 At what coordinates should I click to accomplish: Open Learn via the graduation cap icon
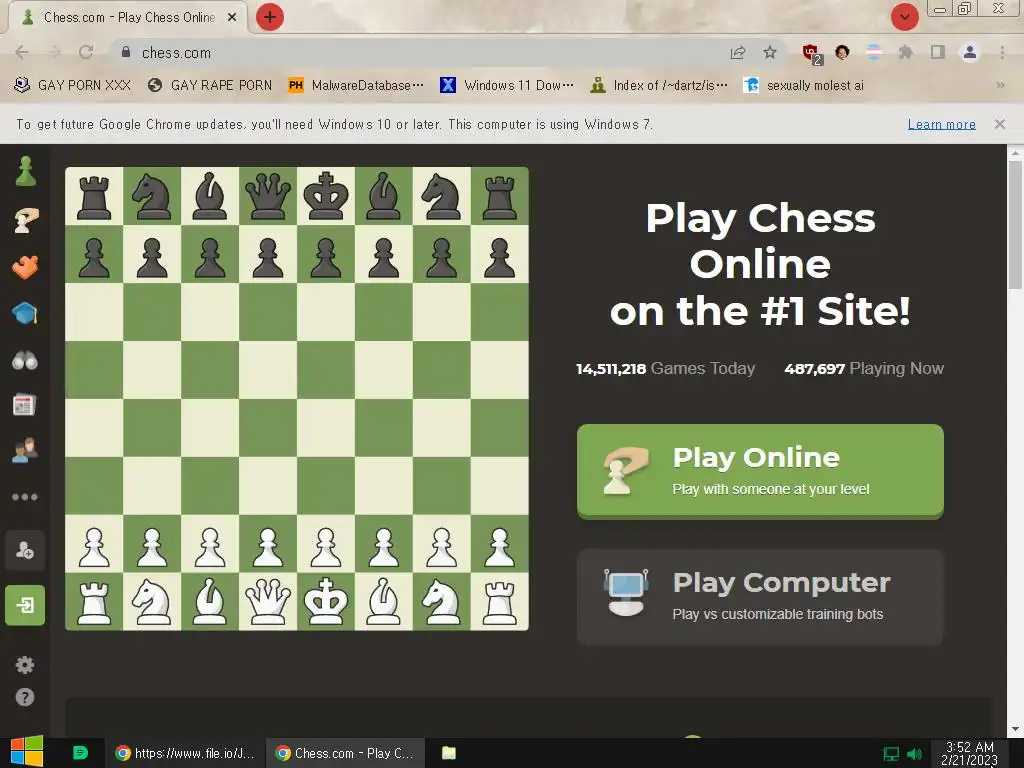(25, 313)
